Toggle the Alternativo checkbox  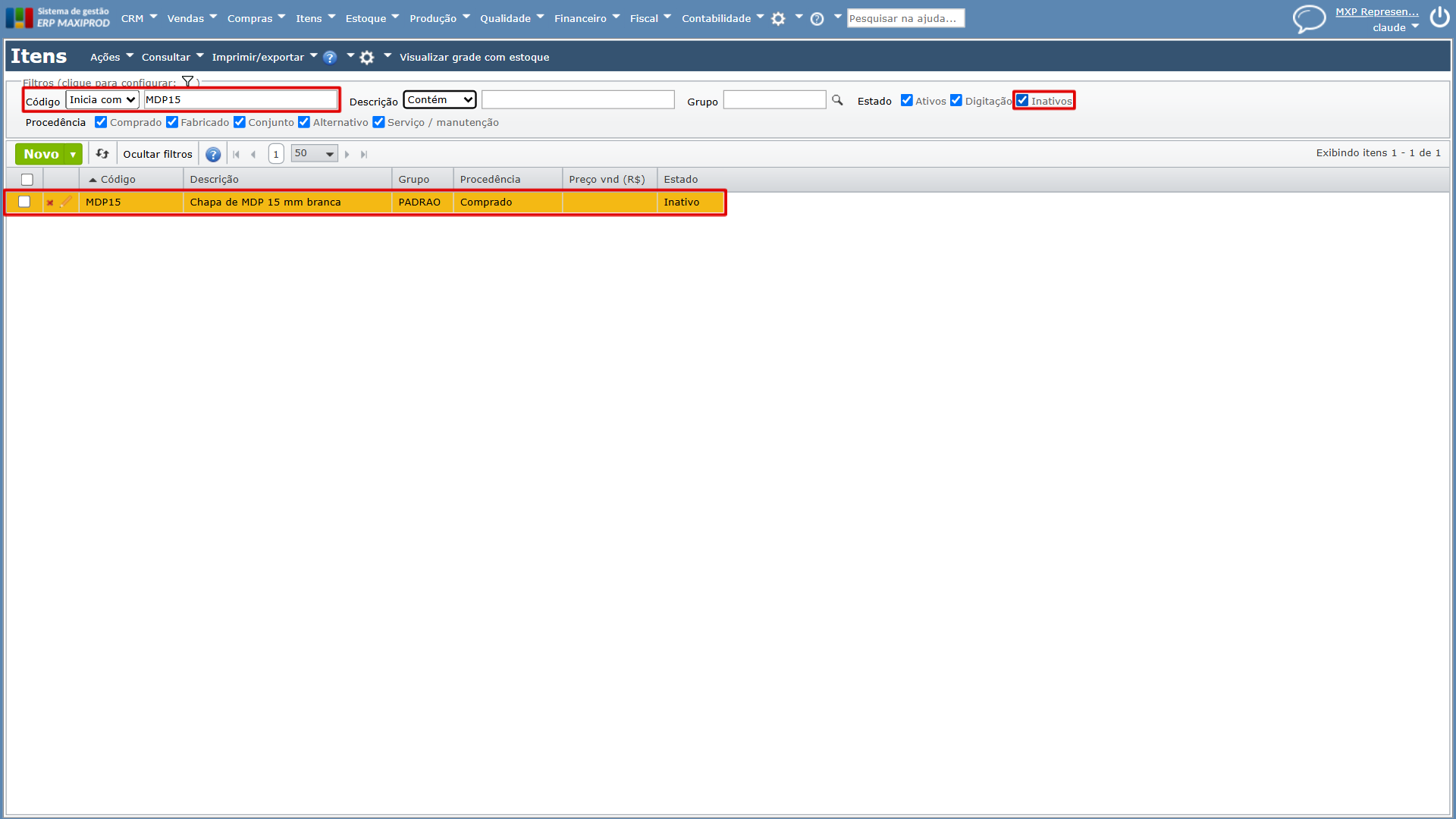pos(304,122)
